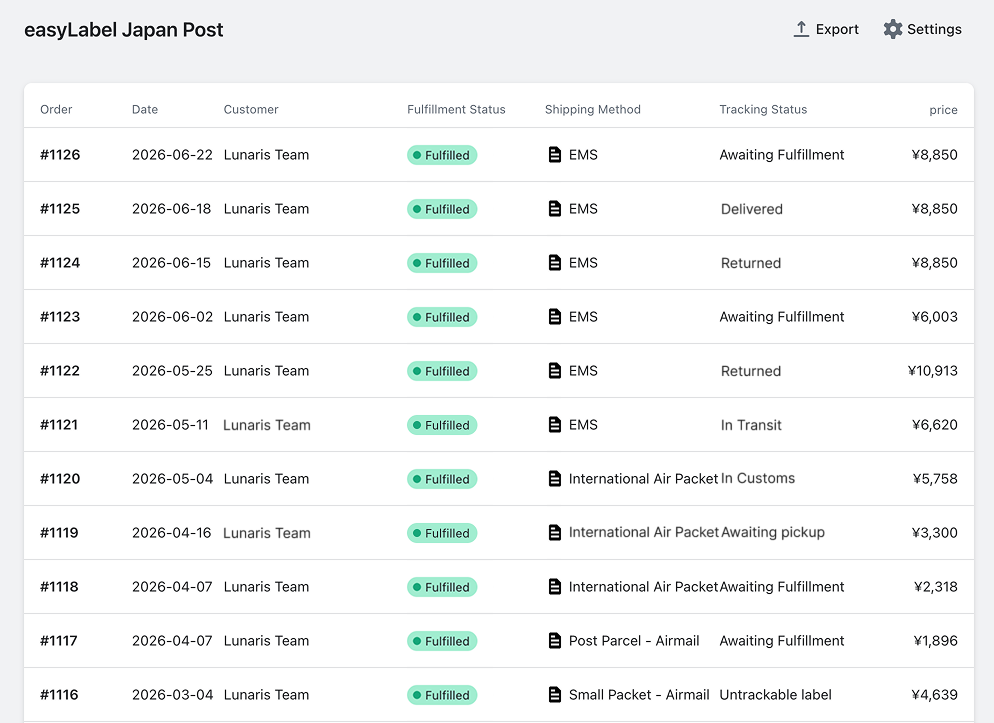994x723 pixels.
Task: Click the Fulfillment Status column header
Action: click(x=456, y=109)
